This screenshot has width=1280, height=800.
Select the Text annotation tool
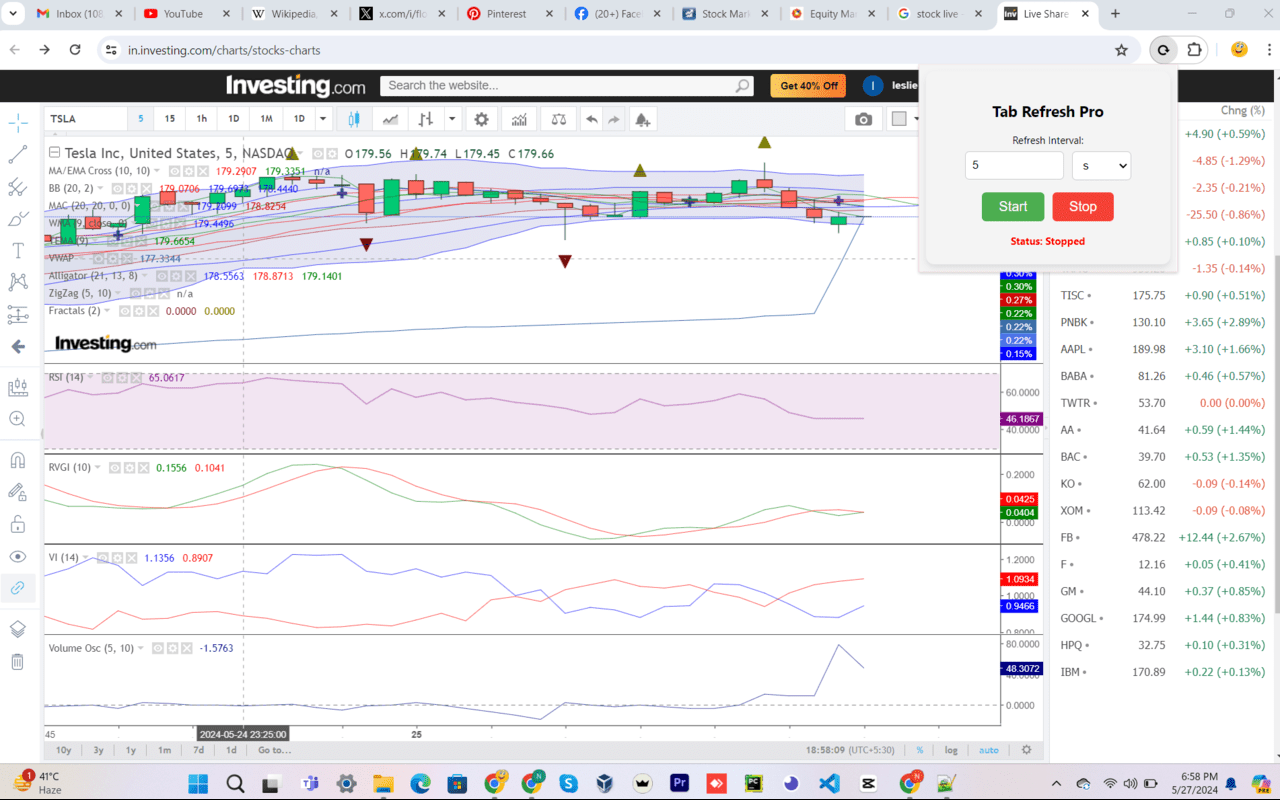(x=18, y=250)
